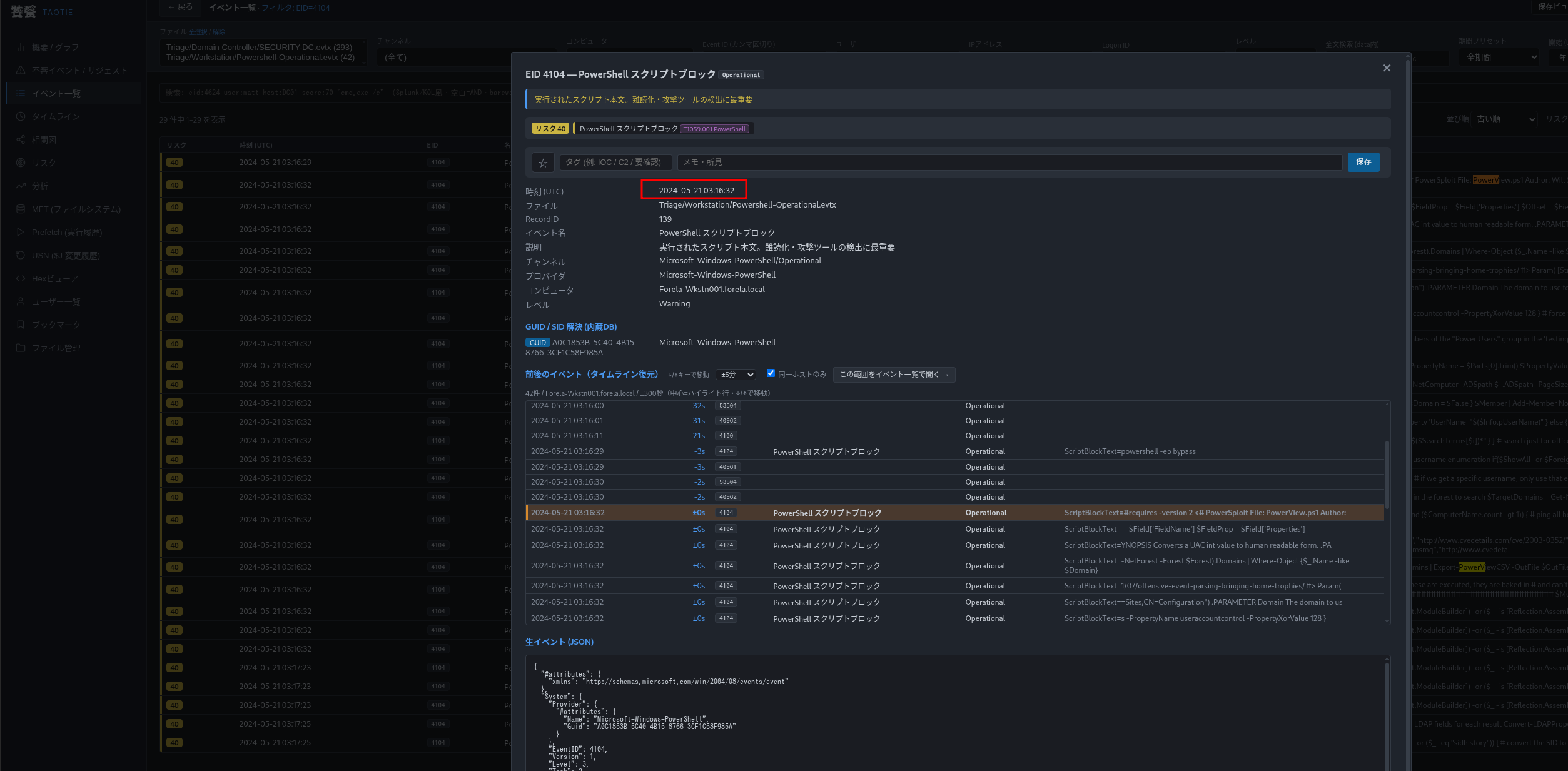Click the T1059.001 PowerShell technique tag
Viewport: 1568px width, 771px height.
714,129
